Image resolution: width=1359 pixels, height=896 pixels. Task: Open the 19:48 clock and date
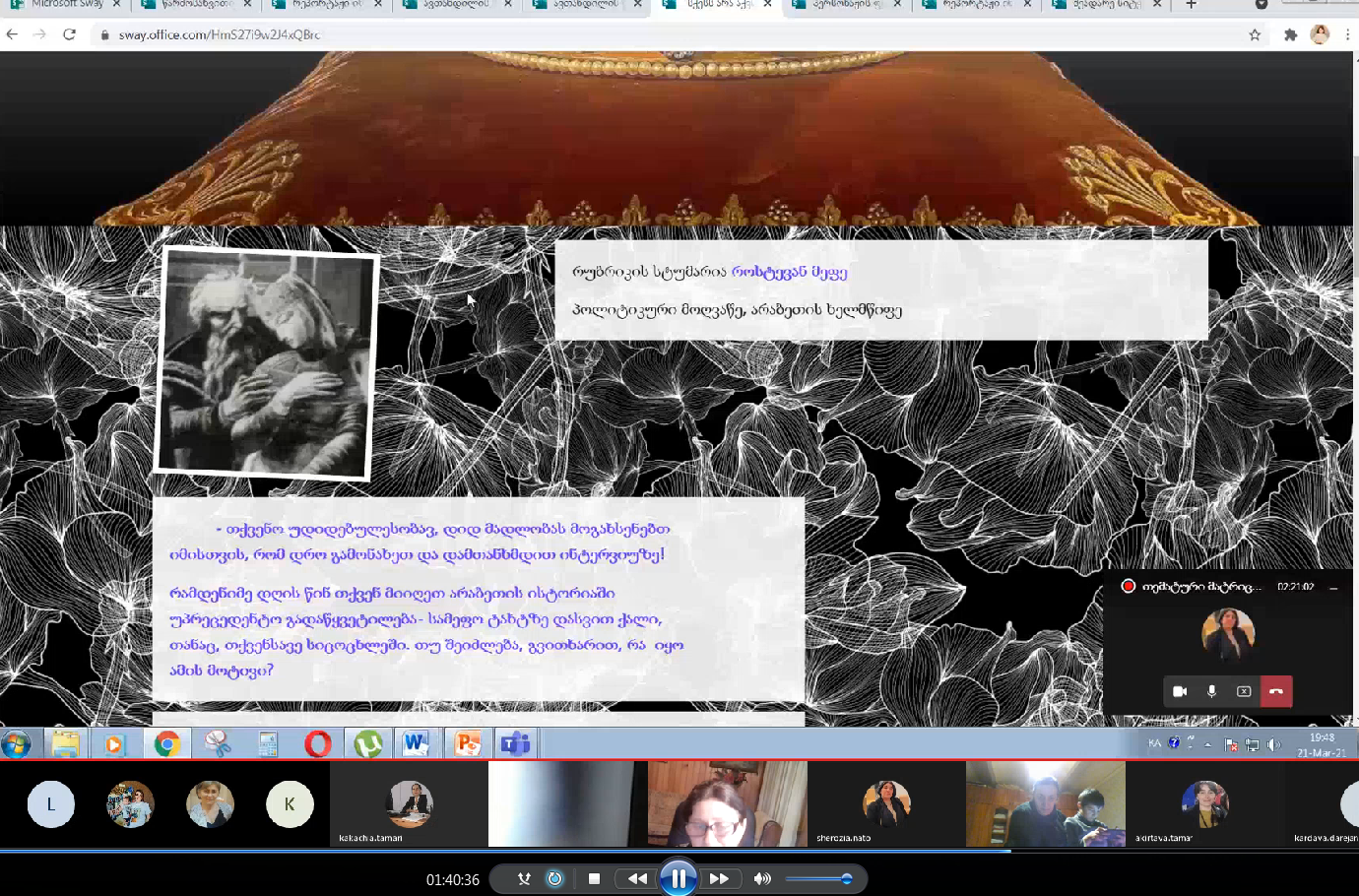(x=1322, y=744)
